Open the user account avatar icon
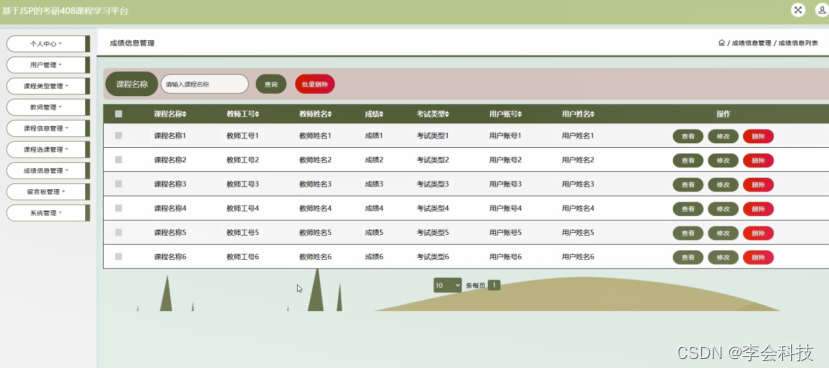The width and height of the screenshot is (829, 371). coord(822,10)
